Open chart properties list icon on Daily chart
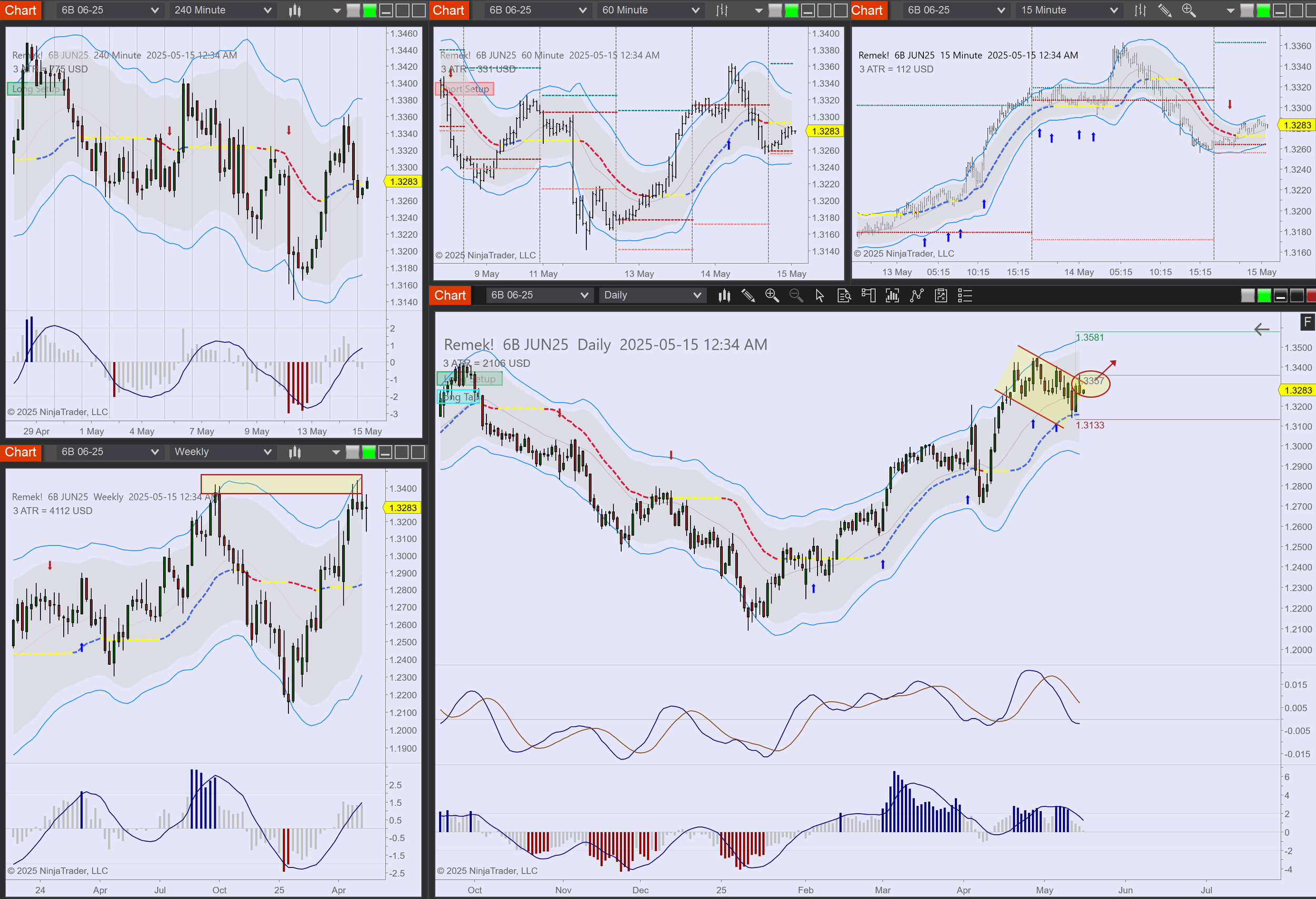Screen dimensions: 1316x899 (965, 295)
